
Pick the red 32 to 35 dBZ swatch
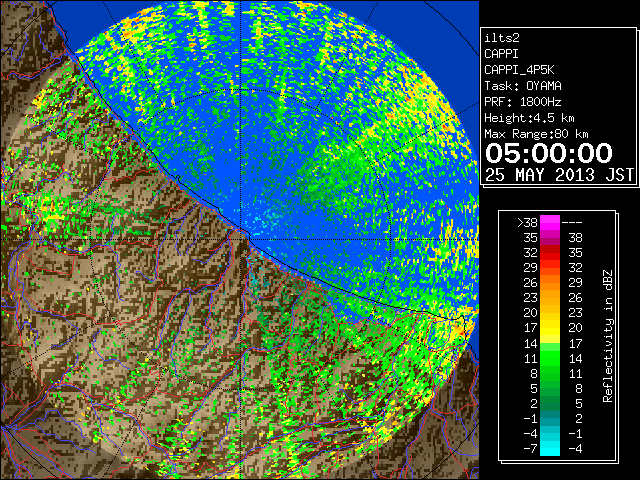tap(550, 253)
